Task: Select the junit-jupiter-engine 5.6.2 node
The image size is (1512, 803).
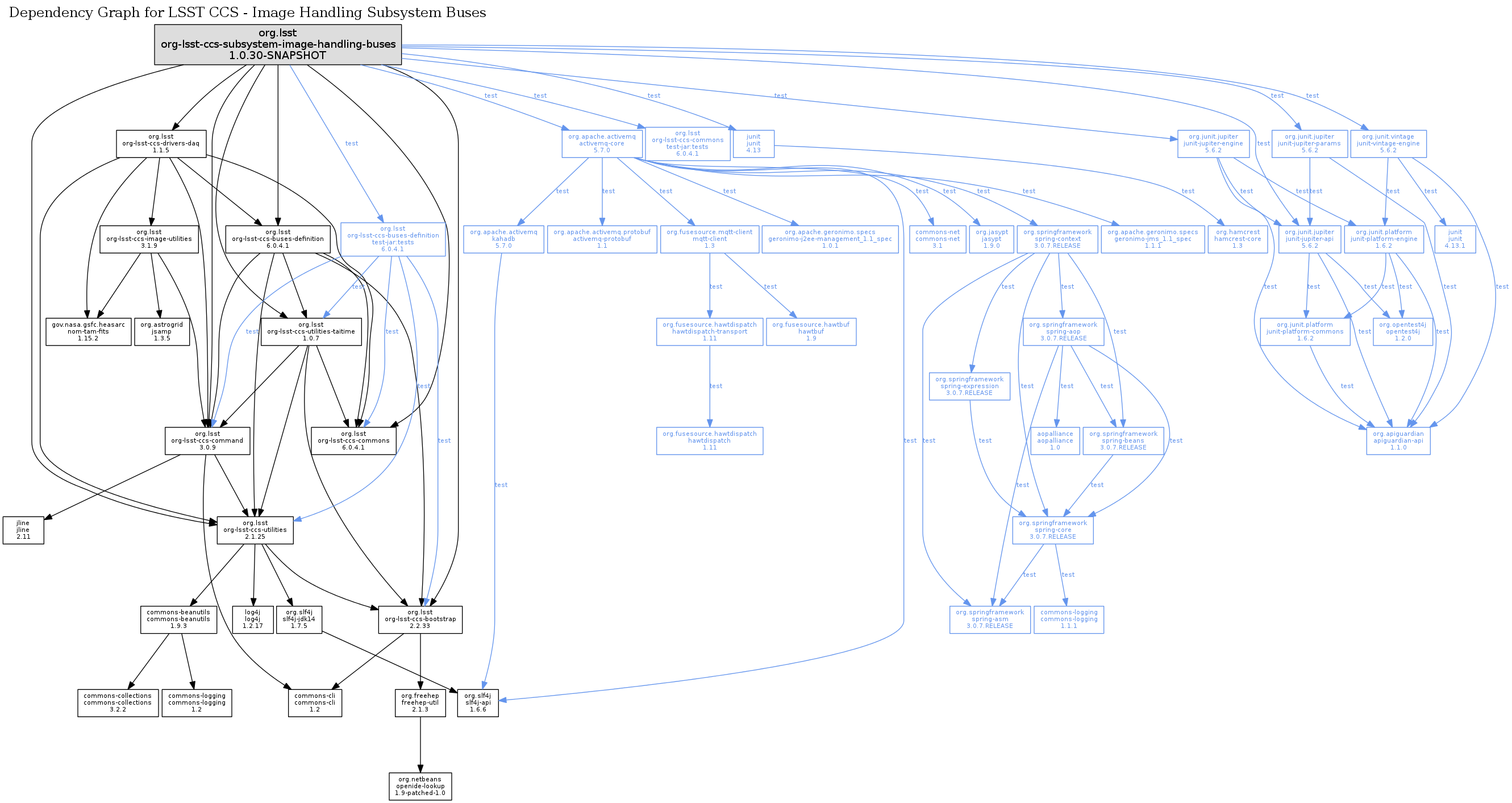Action: (1213, 144)
